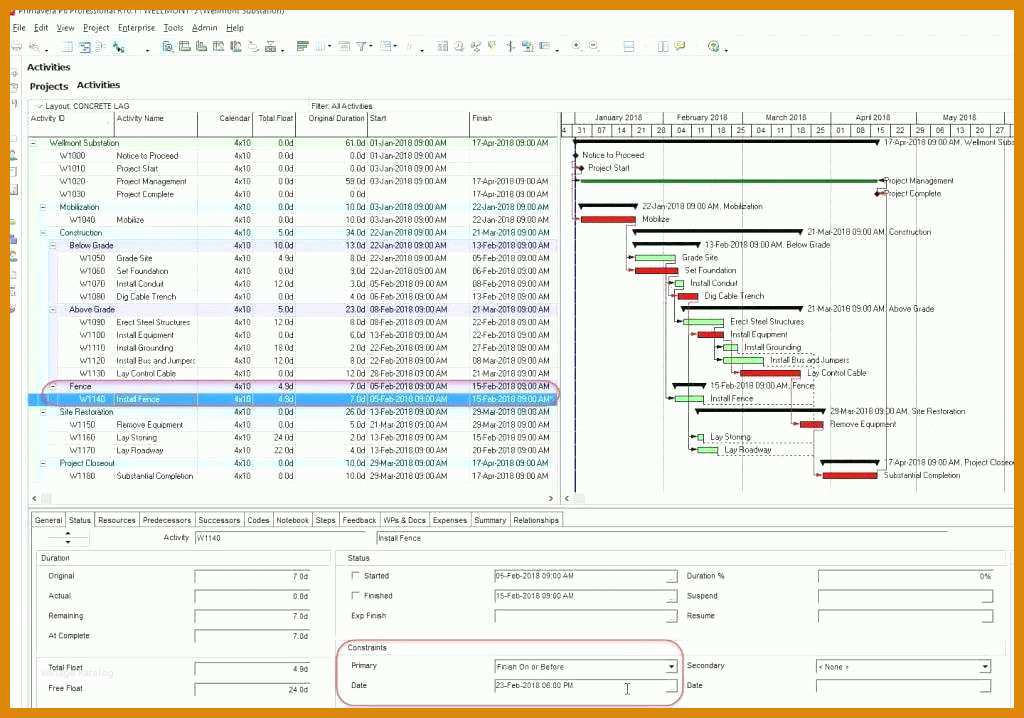Open the Layout: CONCRETE LAG options arrow
The height and width of the screenshot is (718, 1024).
coord(39,106)
